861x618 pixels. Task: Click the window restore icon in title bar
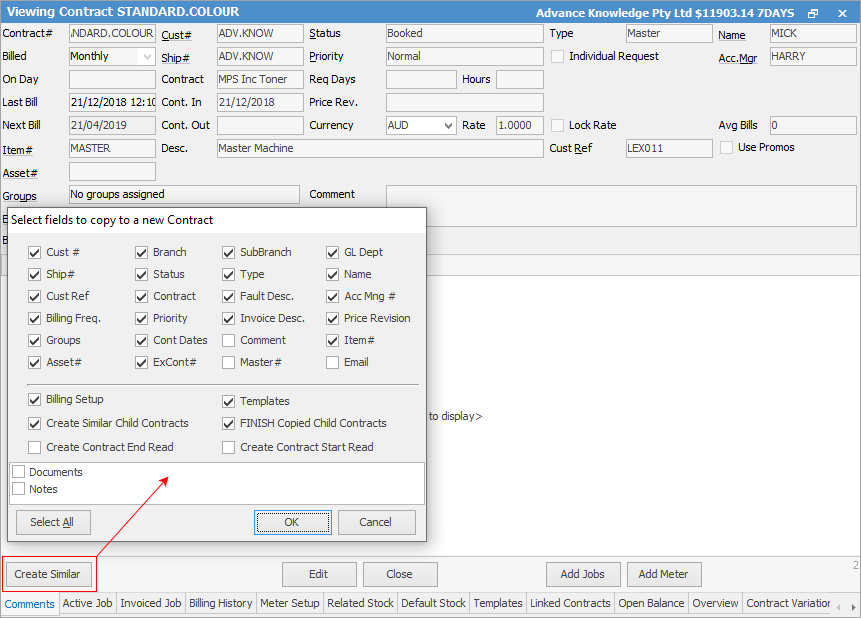(x=813, y=13)
